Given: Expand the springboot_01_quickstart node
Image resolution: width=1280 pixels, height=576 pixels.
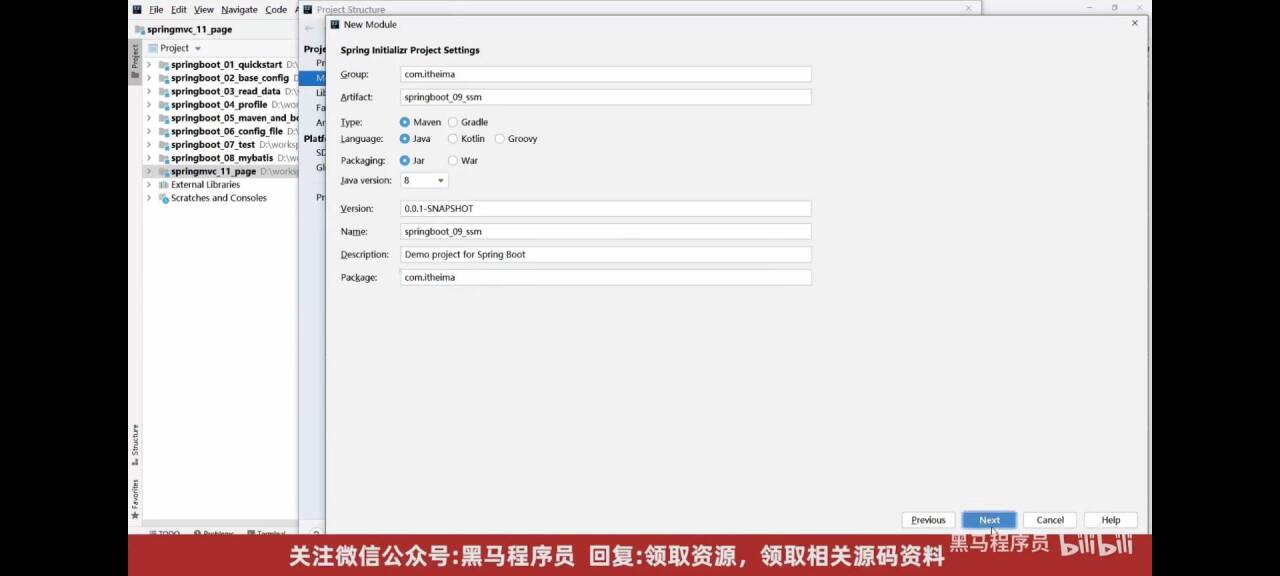Looking at the screenshot, I should (149, 65).
